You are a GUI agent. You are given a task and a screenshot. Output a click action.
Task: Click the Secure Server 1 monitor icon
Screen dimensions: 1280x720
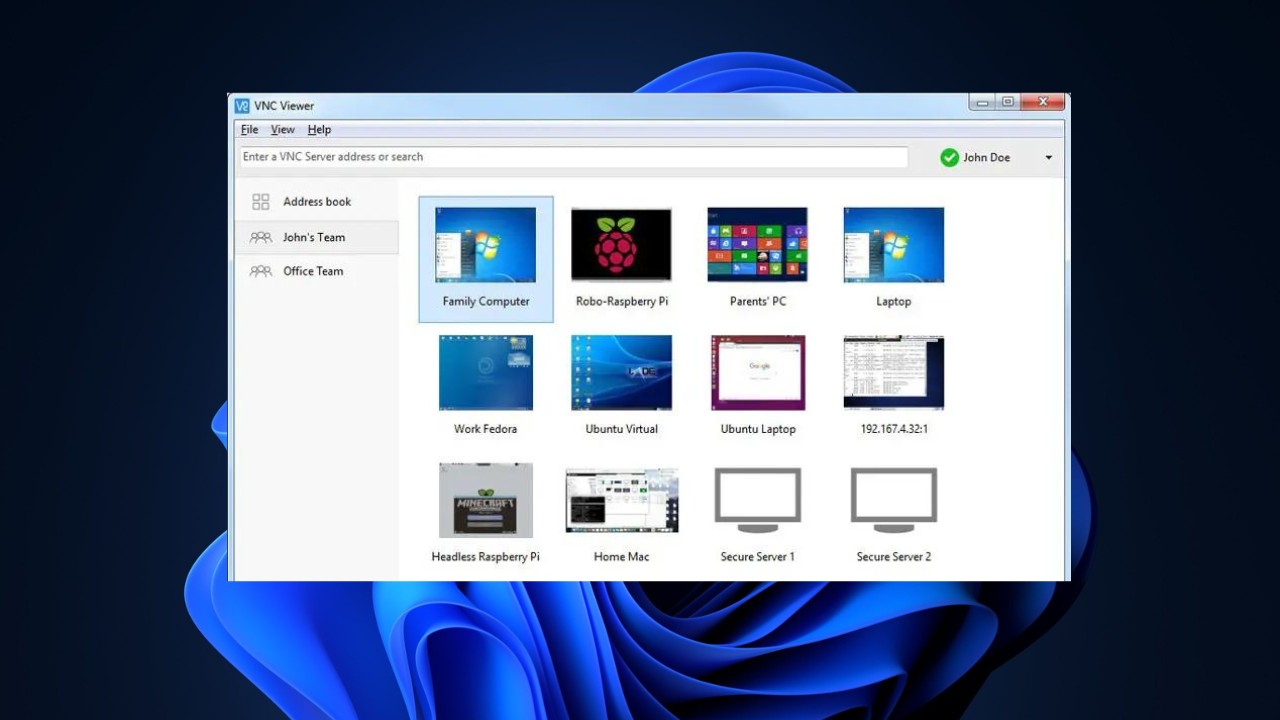pyautogui.click(x=757, y=500)
